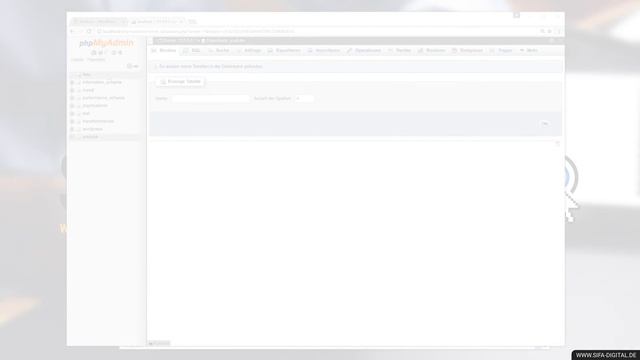Expand the test tree node
The height and width of the screenshot is (360, 640).
pyautogui.click(x=72, y=113)
